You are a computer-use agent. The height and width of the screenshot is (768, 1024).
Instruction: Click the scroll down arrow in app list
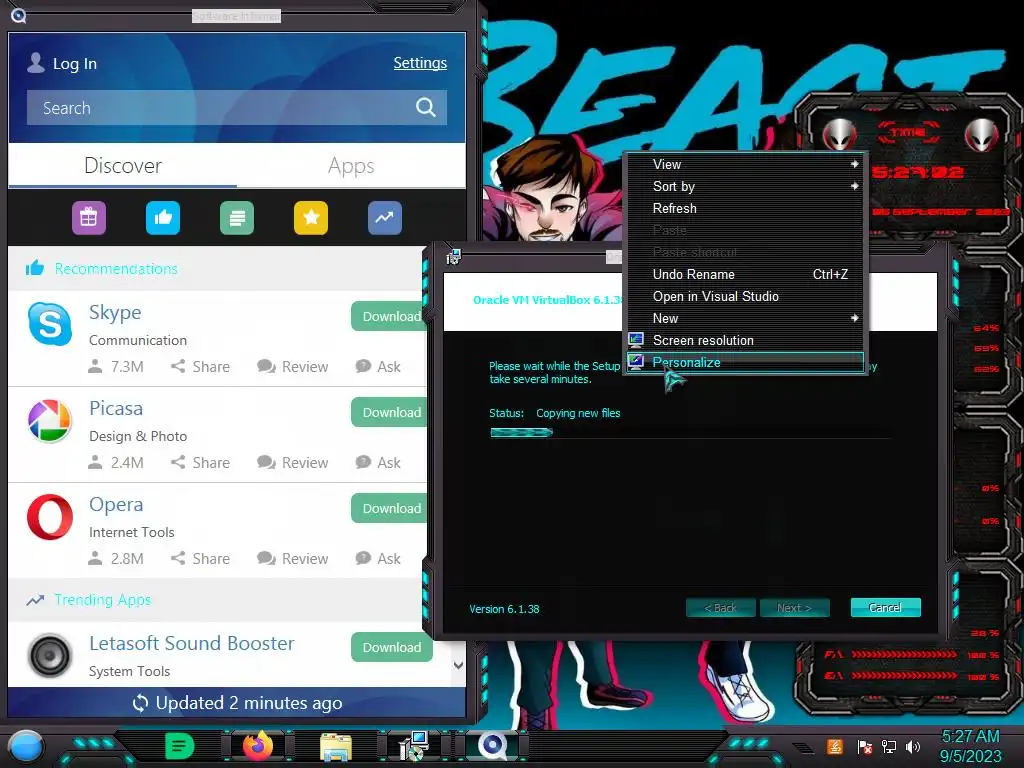[458, 665]
